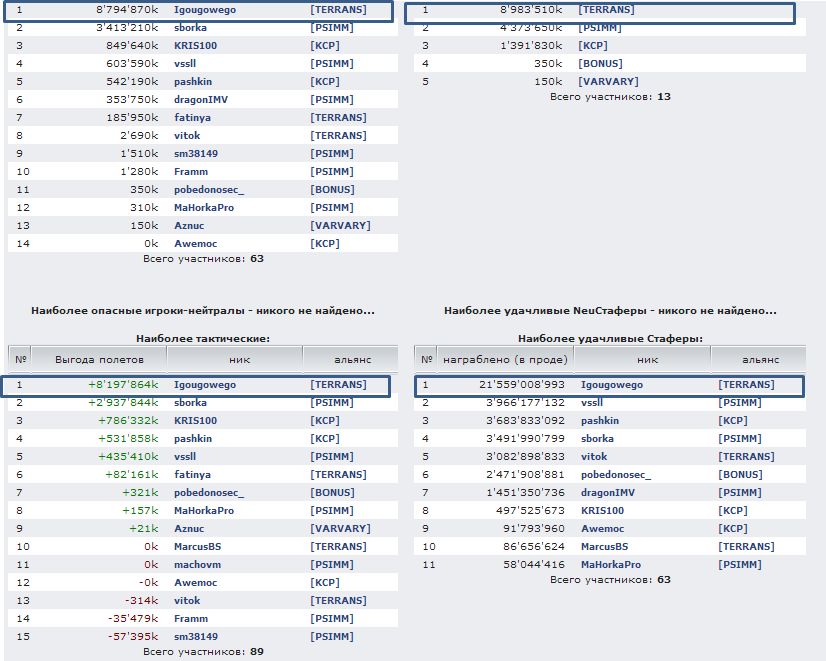Click [BONUS] alliance in 2'471'908'881 row
Screen dimensions: 826x661
tap(738, 475)
